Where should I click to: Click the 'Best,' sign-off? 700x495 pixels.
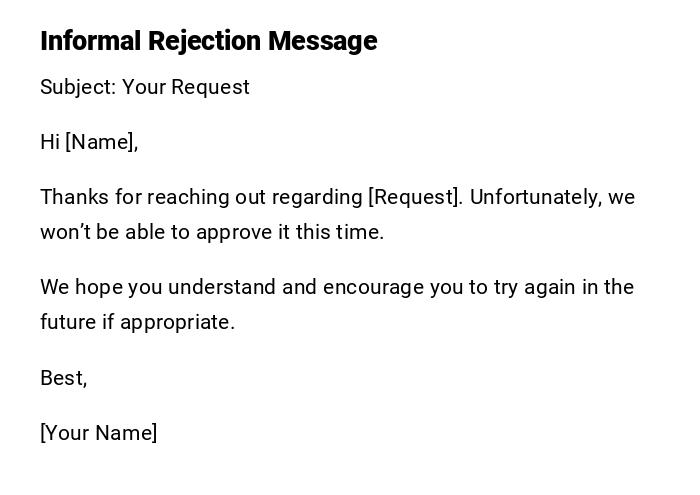[64, 378]
